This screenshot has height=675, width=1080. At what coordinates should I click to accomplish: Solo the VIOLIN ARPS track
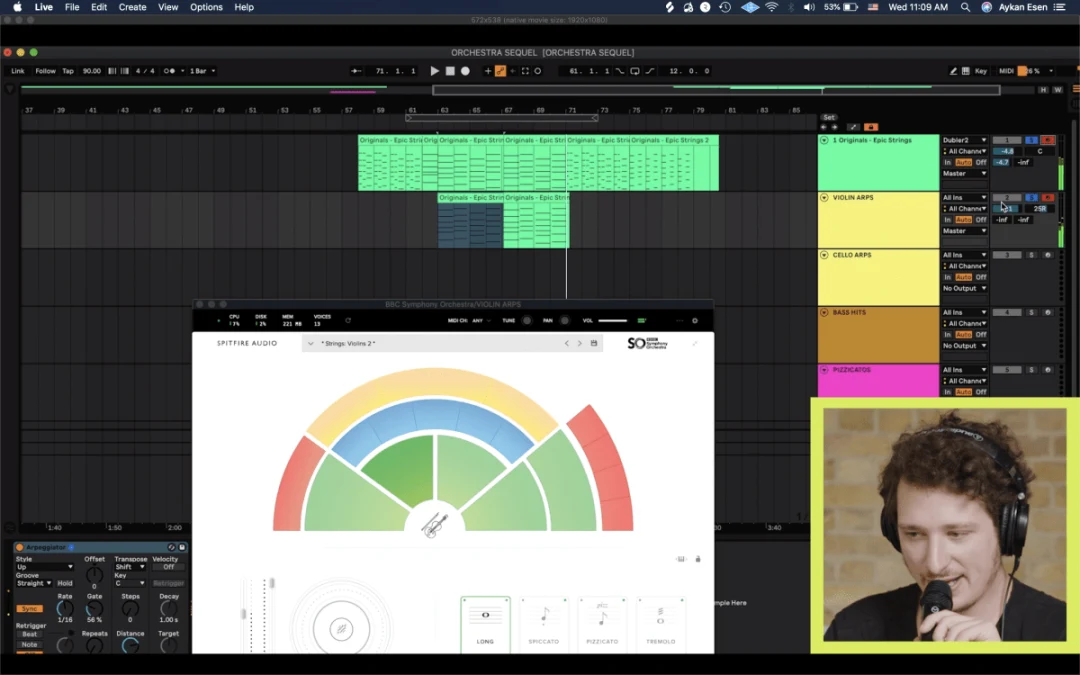[1032, 198]
